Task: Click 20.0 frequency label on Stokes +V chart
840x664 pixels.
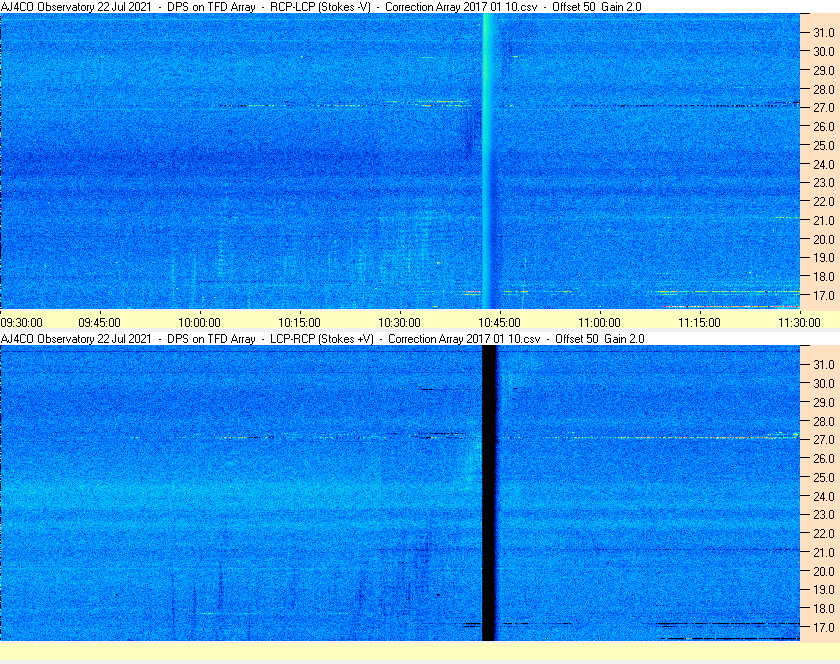Action: 824,571
